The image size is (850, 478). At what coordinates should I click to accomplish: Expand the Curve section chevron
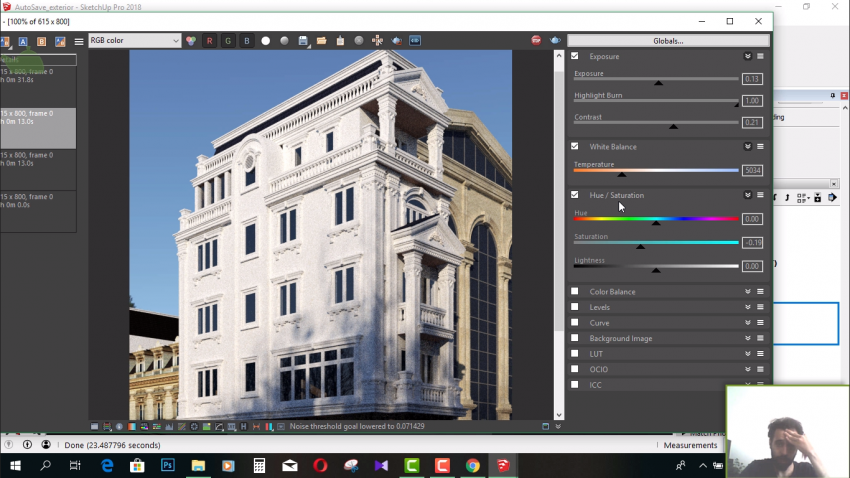click(x=748, y=322)
